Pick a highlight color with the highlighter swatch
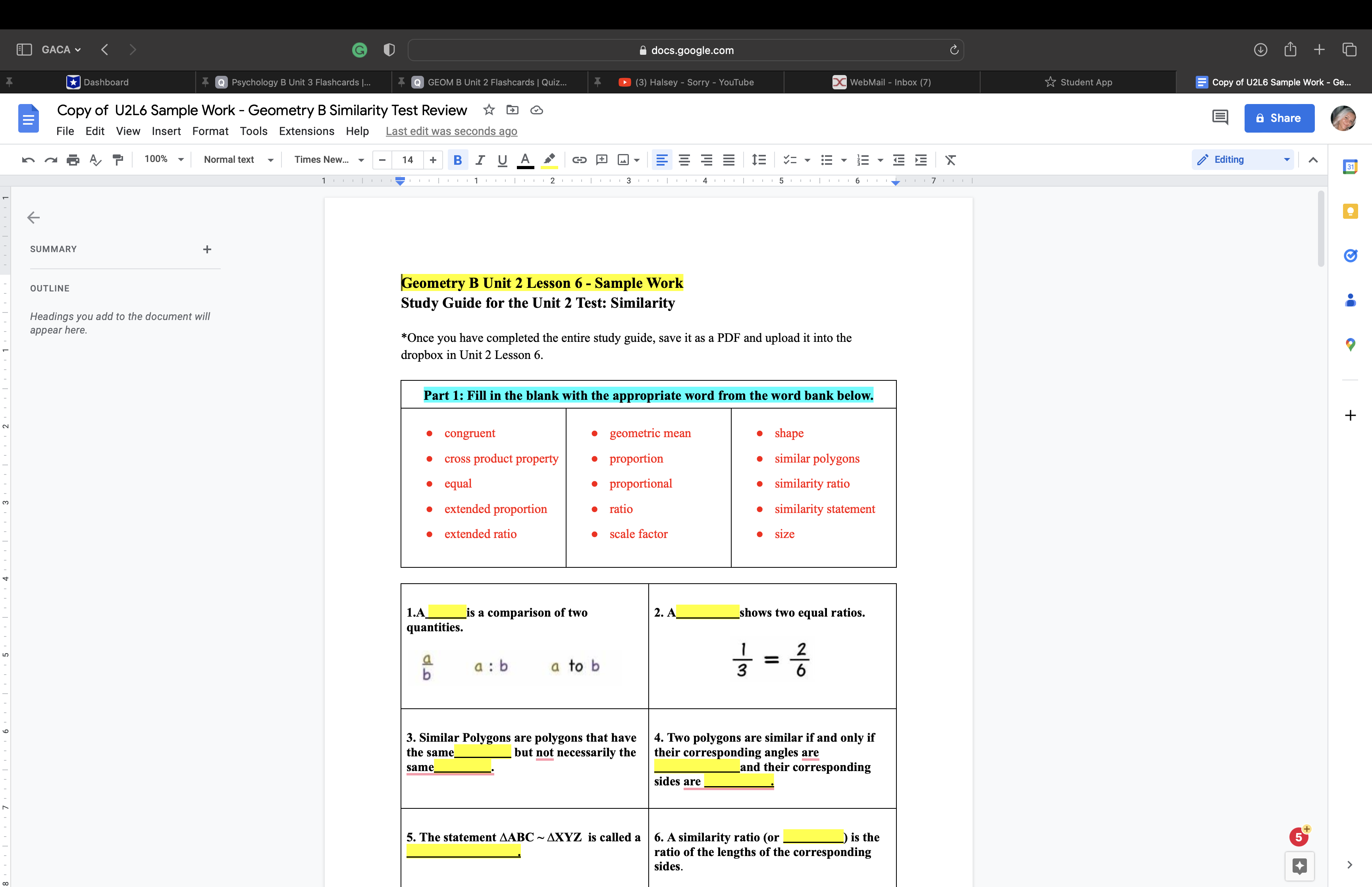Image resolution: width=1372 pixels, height=887 pixels. 549,160
